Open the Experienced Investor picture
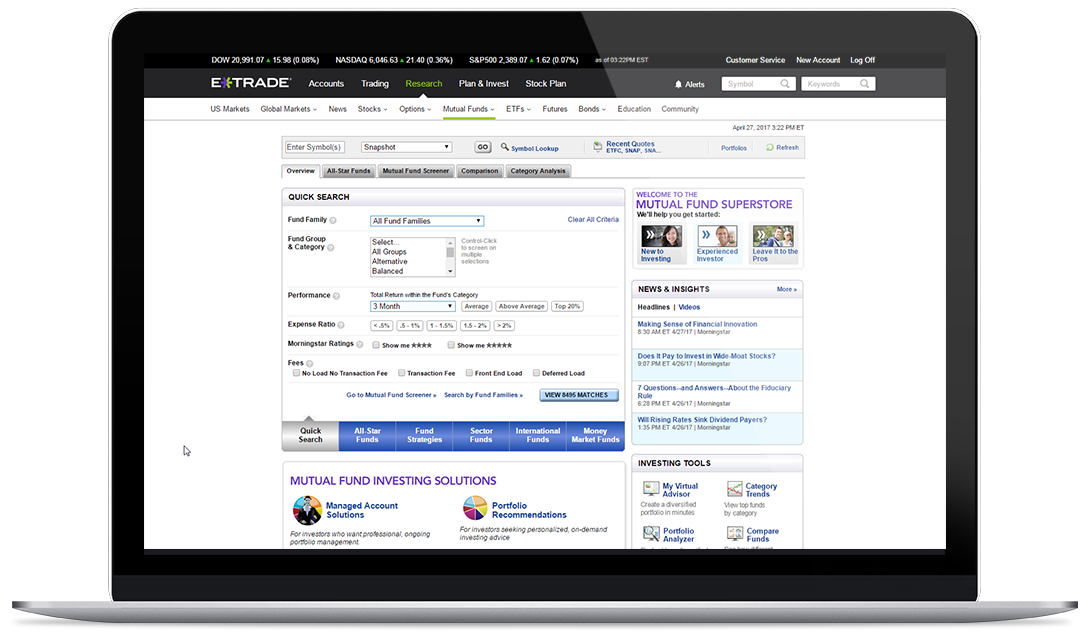 click(717, 236)
